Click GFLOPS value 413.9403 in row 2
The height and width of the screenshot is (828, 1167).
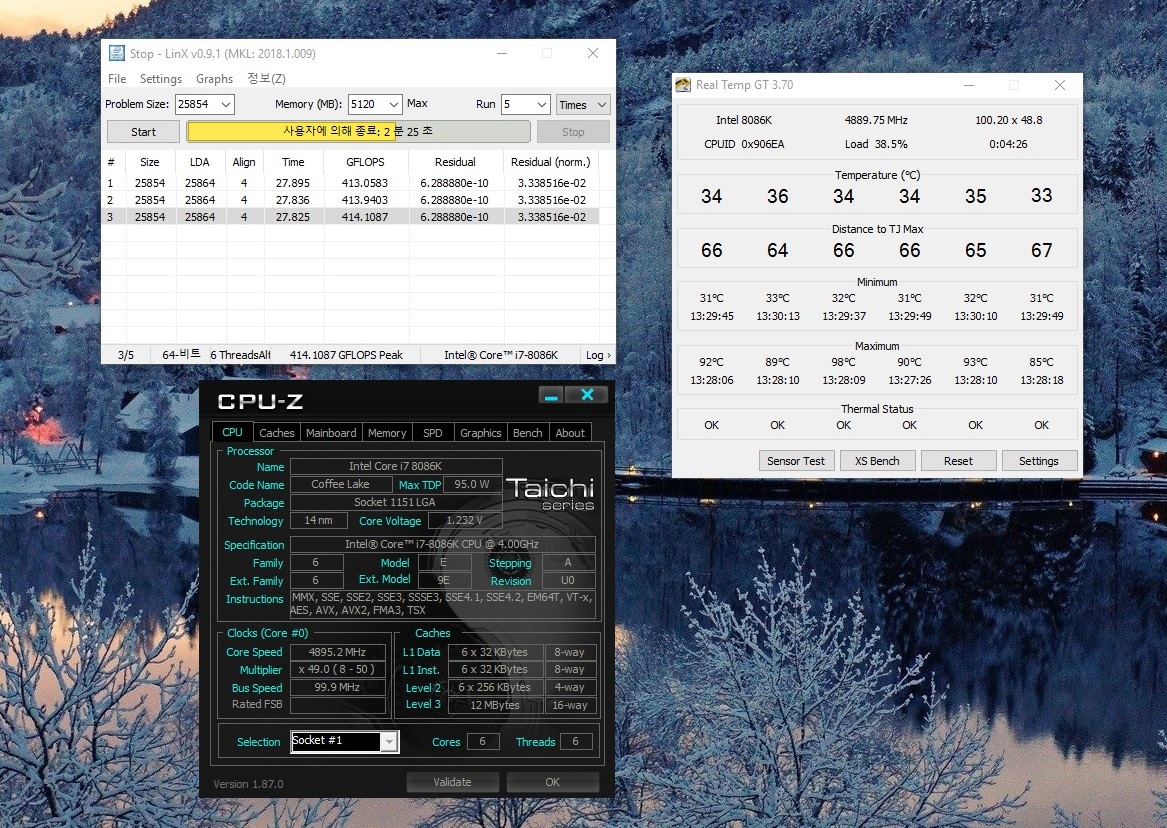(365, 200)
